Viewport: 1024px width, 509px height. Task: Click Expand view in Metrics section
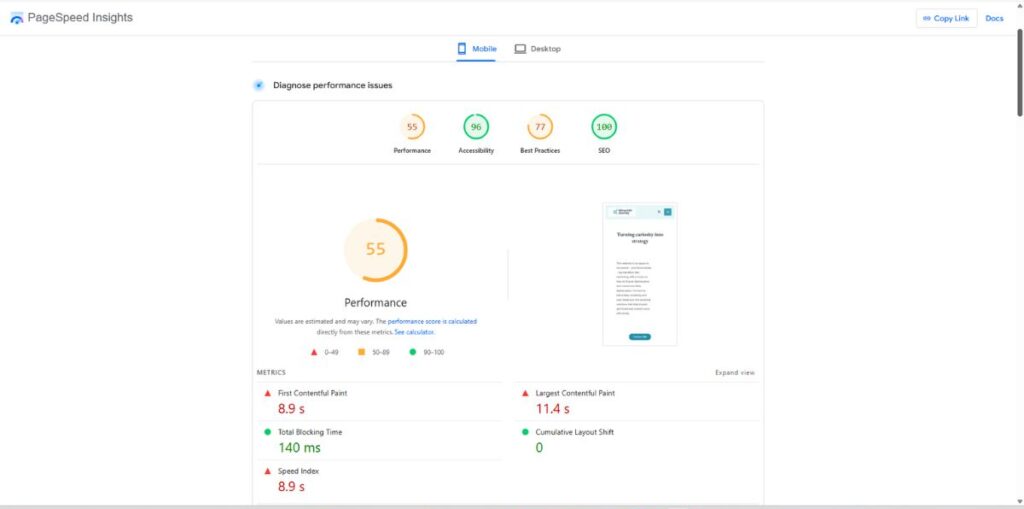735,372
